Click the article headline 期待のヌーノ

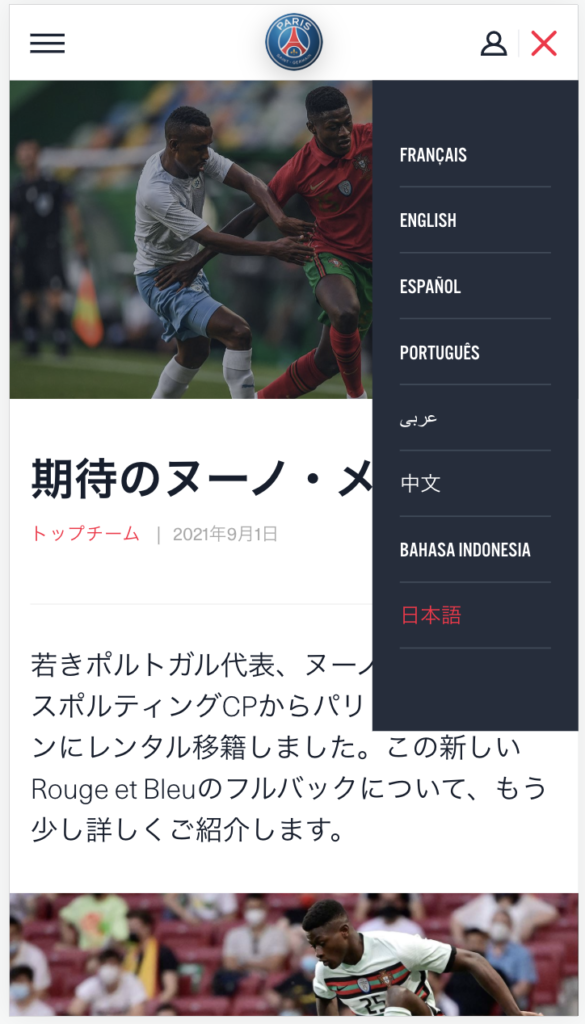click(202, 479)
